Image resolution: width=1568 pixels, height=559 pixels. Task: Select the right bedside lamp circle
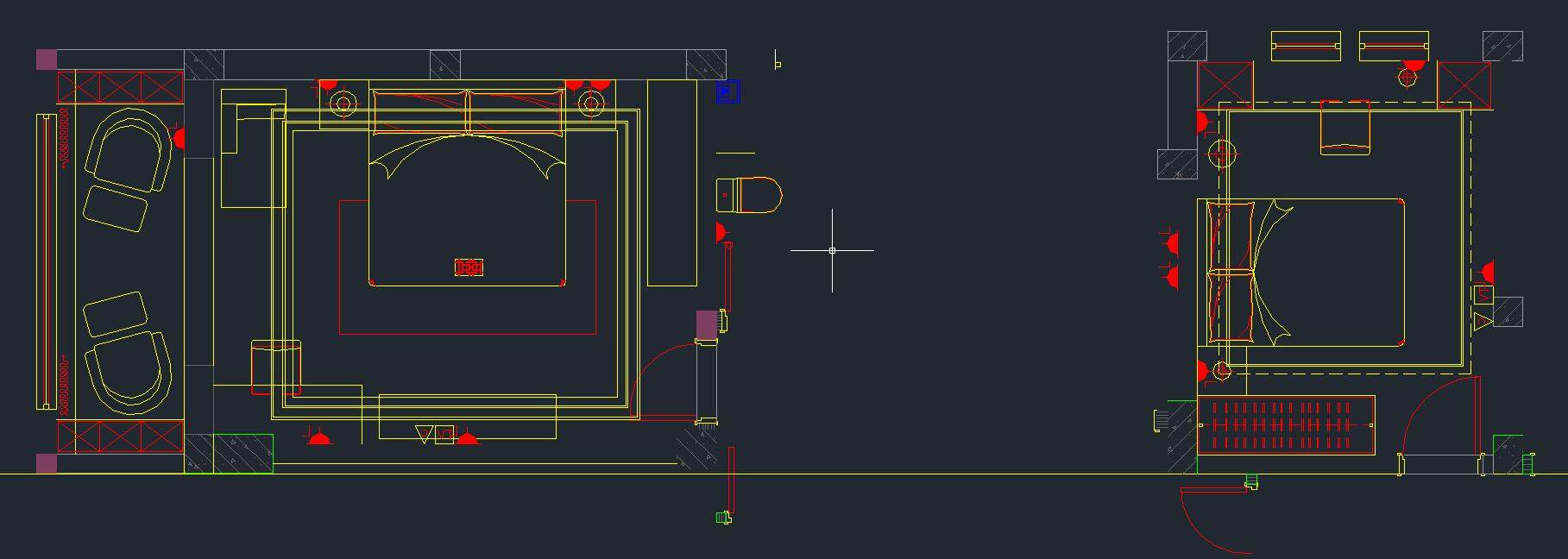pyautogui.click(x=591, y=105)
